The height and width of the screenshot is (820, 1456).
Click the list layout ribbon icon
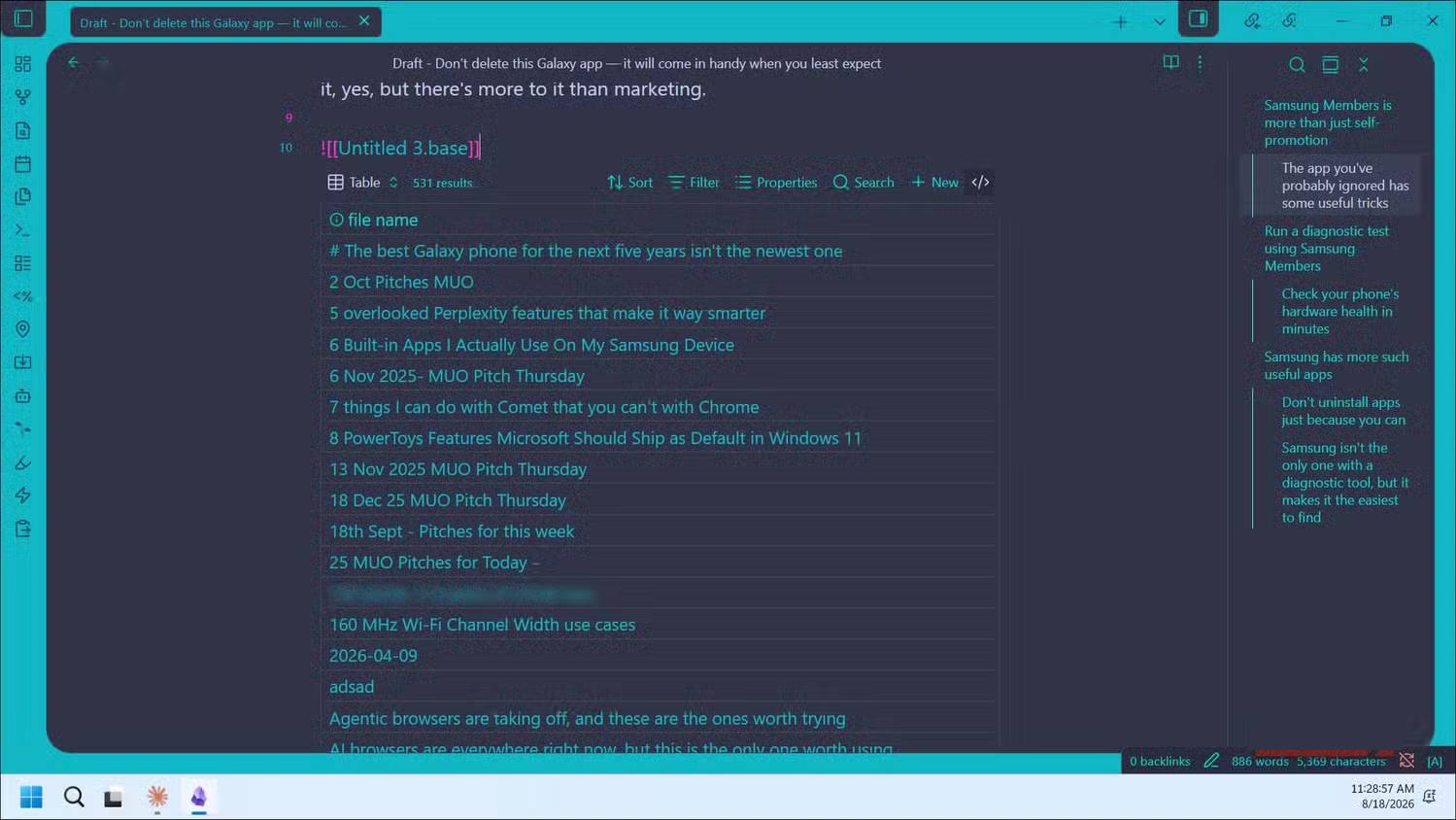[x=23, y=263]
